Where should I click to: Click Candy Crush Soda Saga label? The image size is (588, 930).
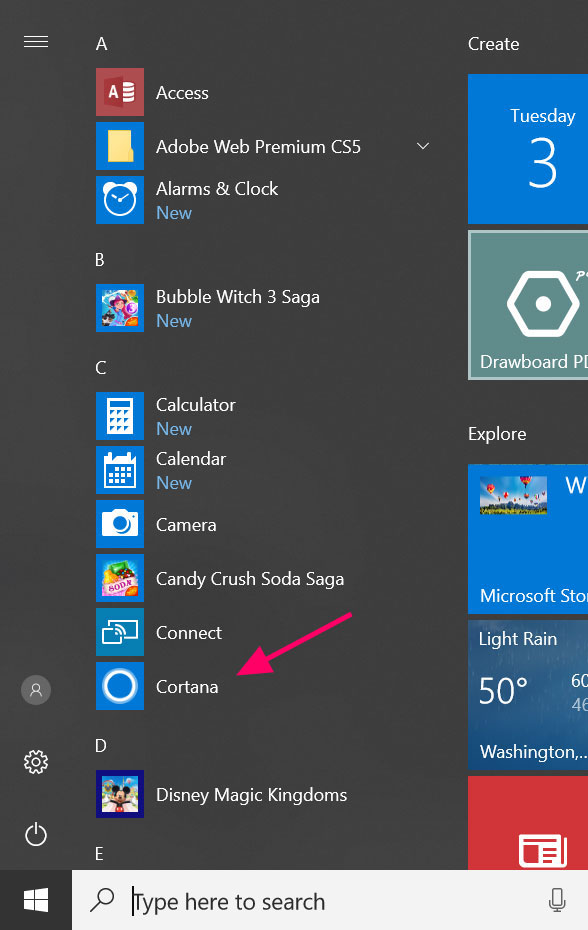pyautogui.click(x=250, y=579)
